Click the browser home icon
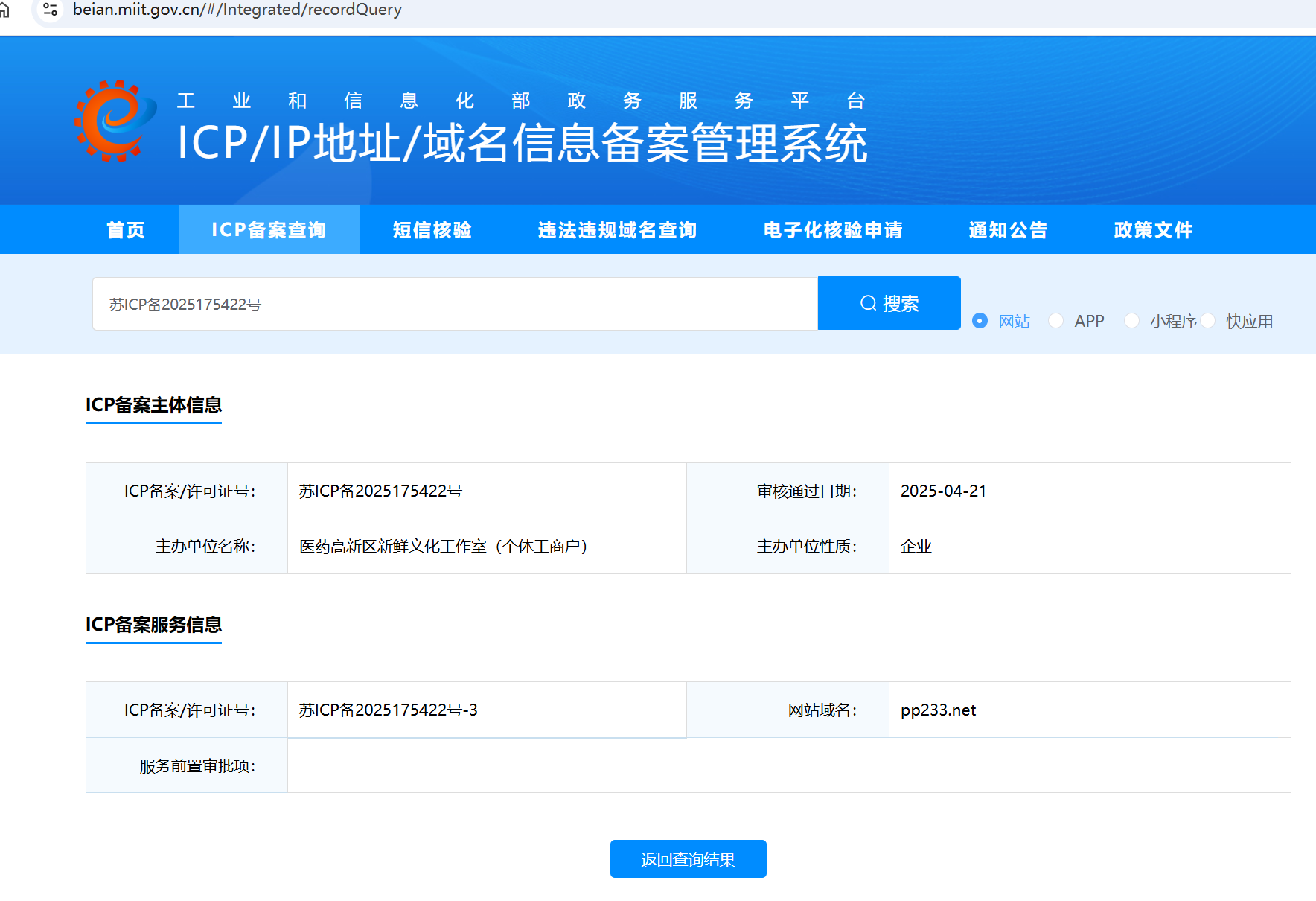Viewport: 1316px width, 901px height. 4,10
